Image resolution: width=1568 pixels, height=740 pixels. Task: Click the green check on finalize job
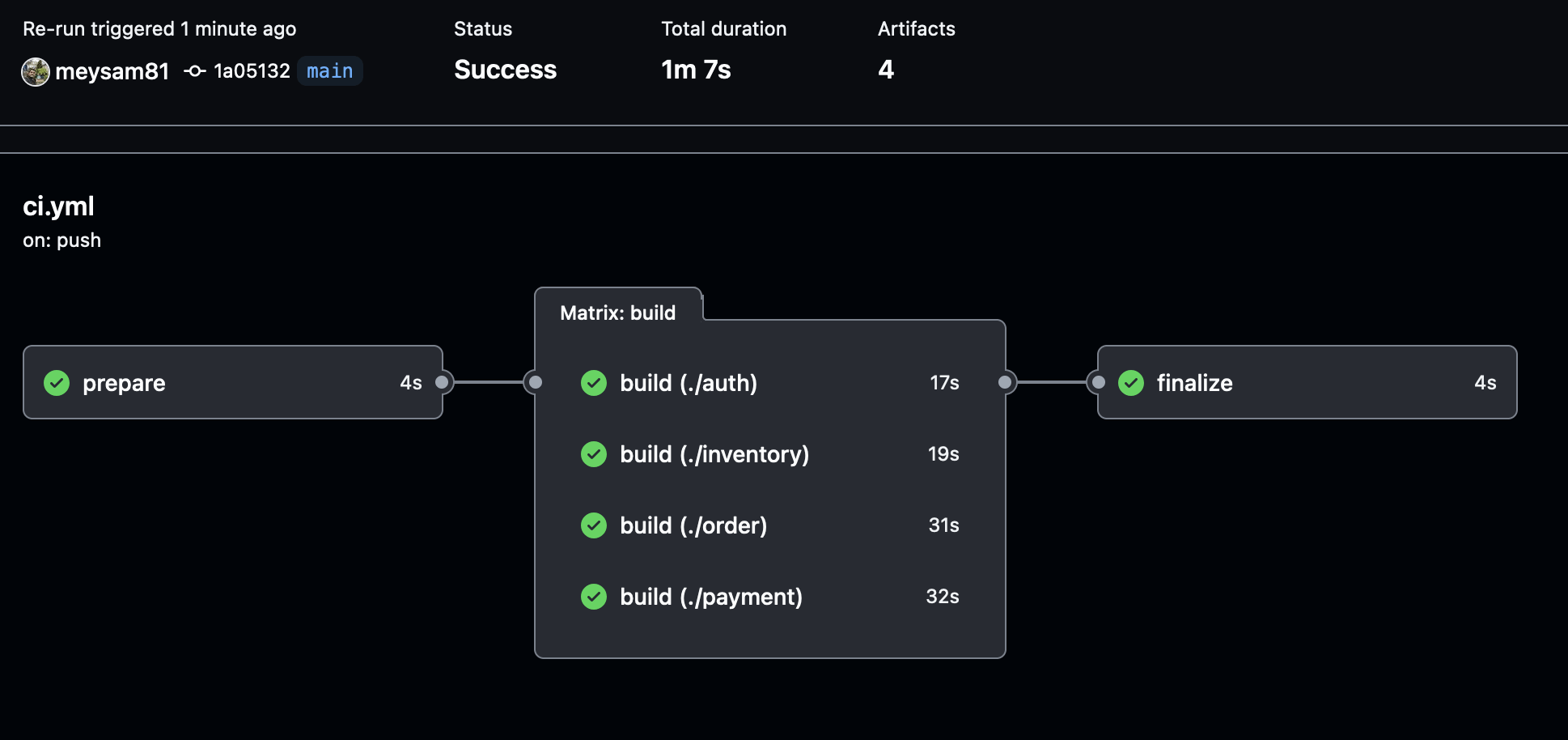[x=1131, y=383]
